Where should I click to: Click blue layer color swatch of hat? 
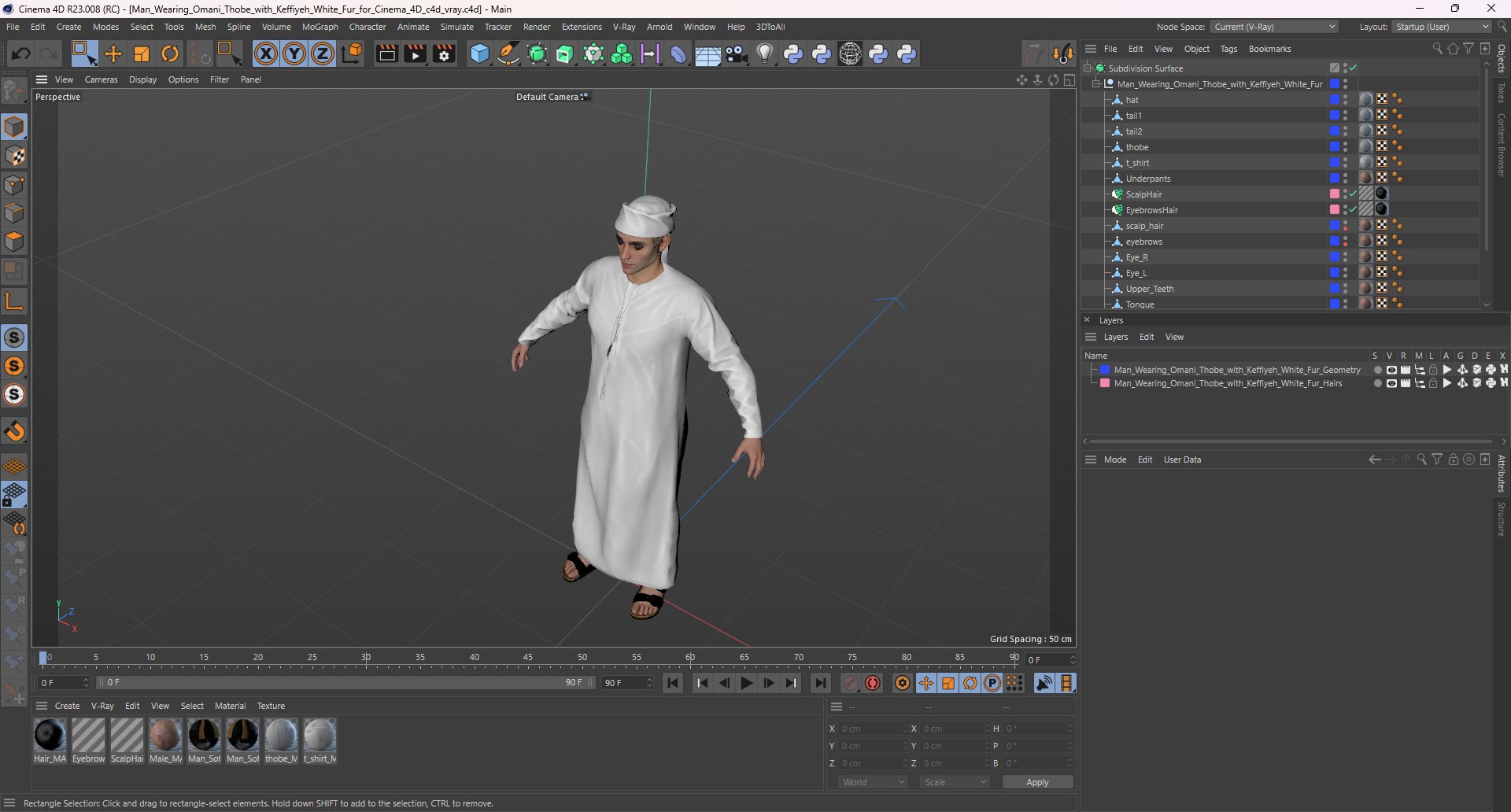pyautogui.click(x=1335, y=100)
